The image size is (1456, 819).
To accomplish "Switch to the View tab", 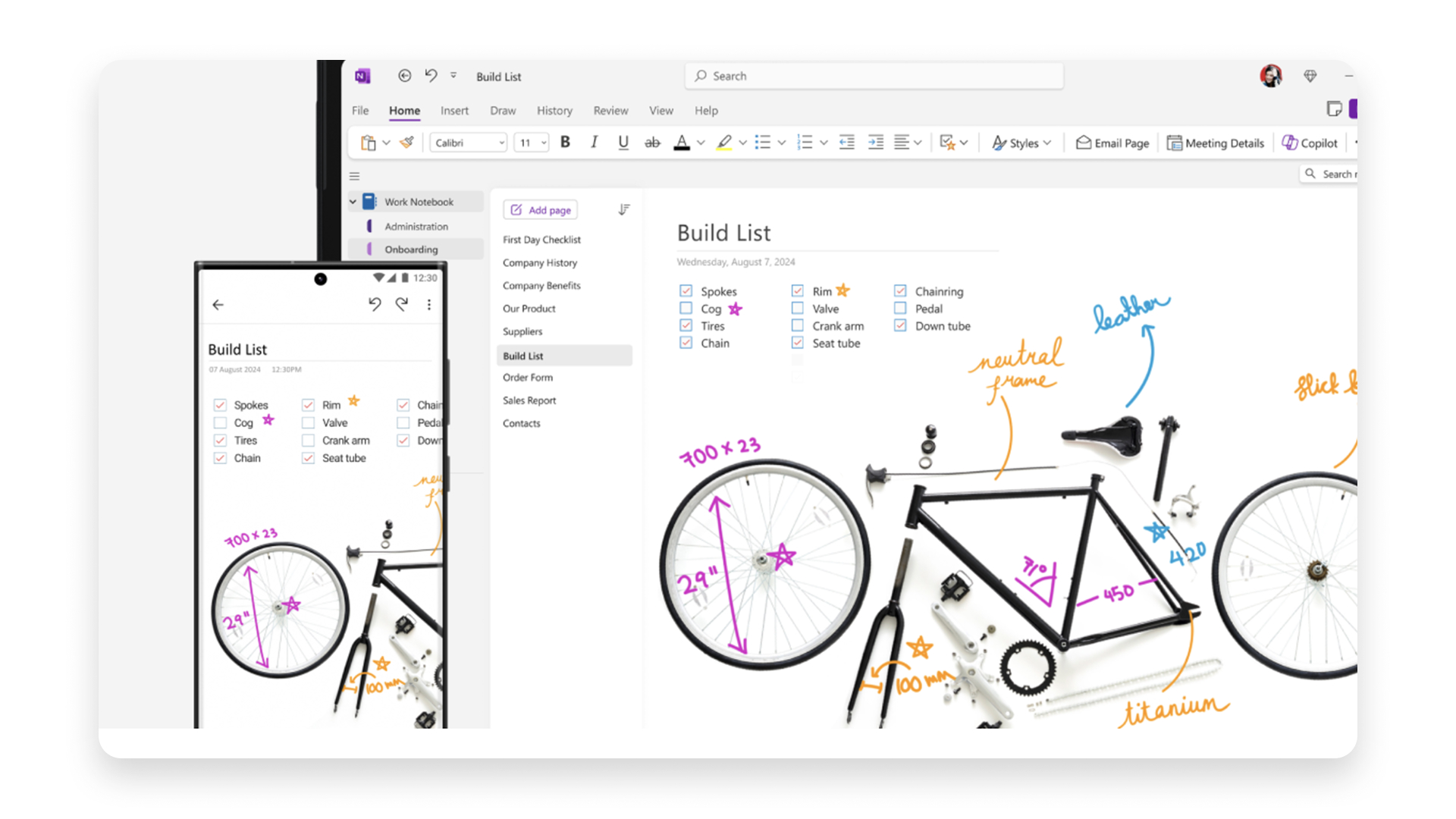I will (x=661, y=111).
